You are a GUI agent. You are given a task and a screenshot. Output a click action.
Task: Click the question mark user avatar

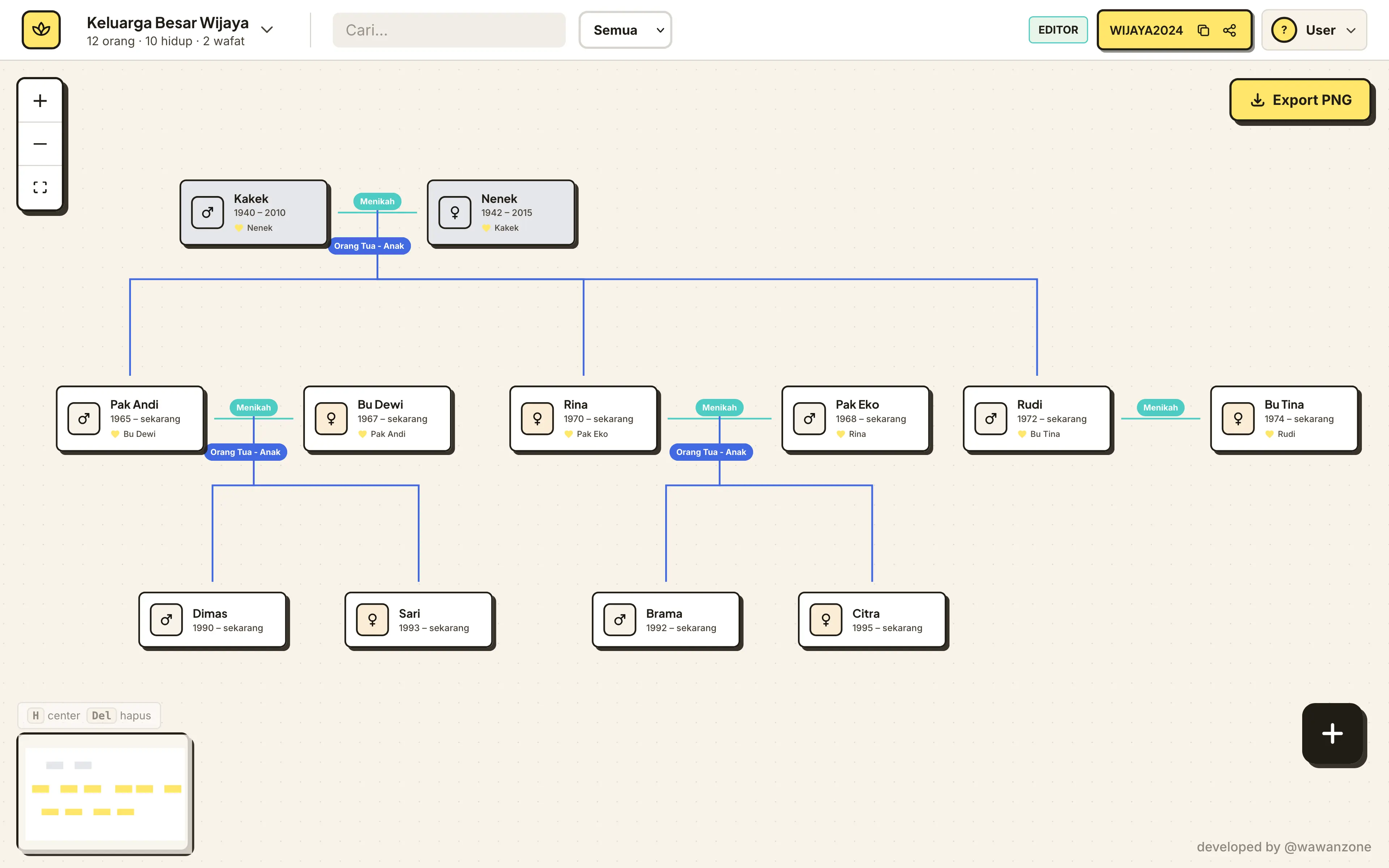pos(1284,30)
